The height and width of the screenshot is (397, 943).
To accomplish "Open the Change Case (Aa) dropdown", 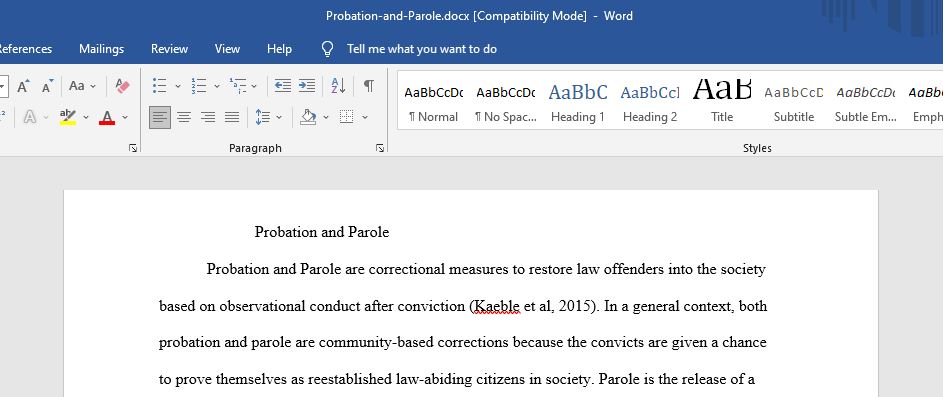I will pyautogui.click(x=82, y=86).
